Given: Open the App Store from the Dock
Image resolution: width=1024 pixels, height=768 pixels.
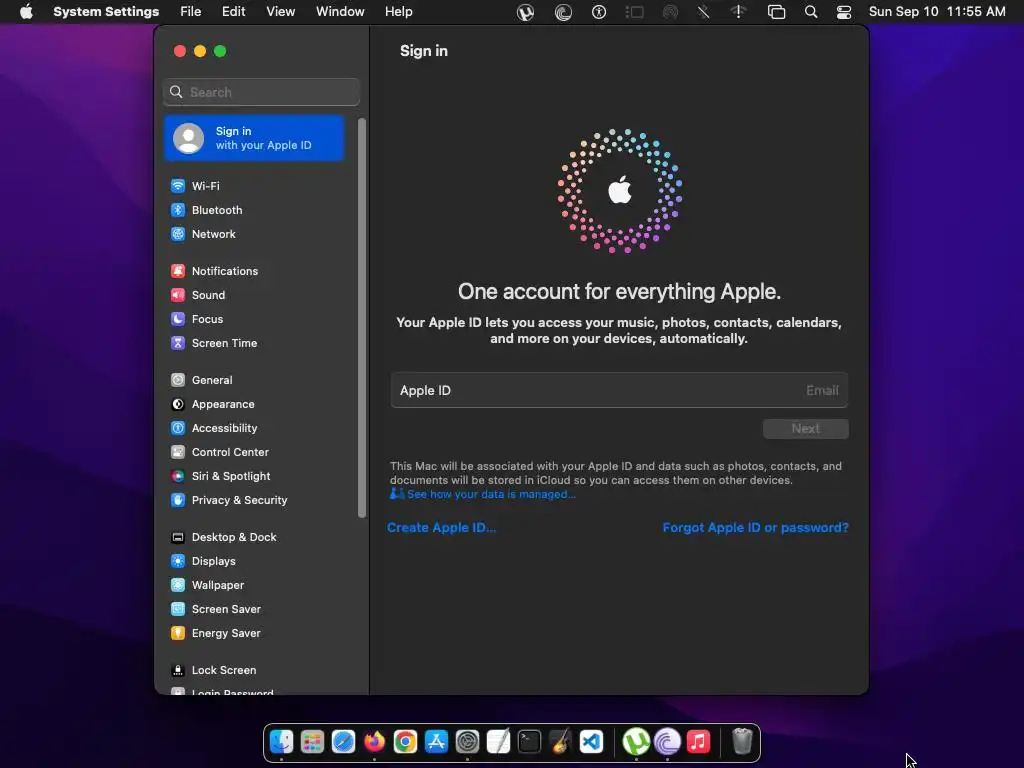Looking at the screenshot, I should tap(436, 742).
